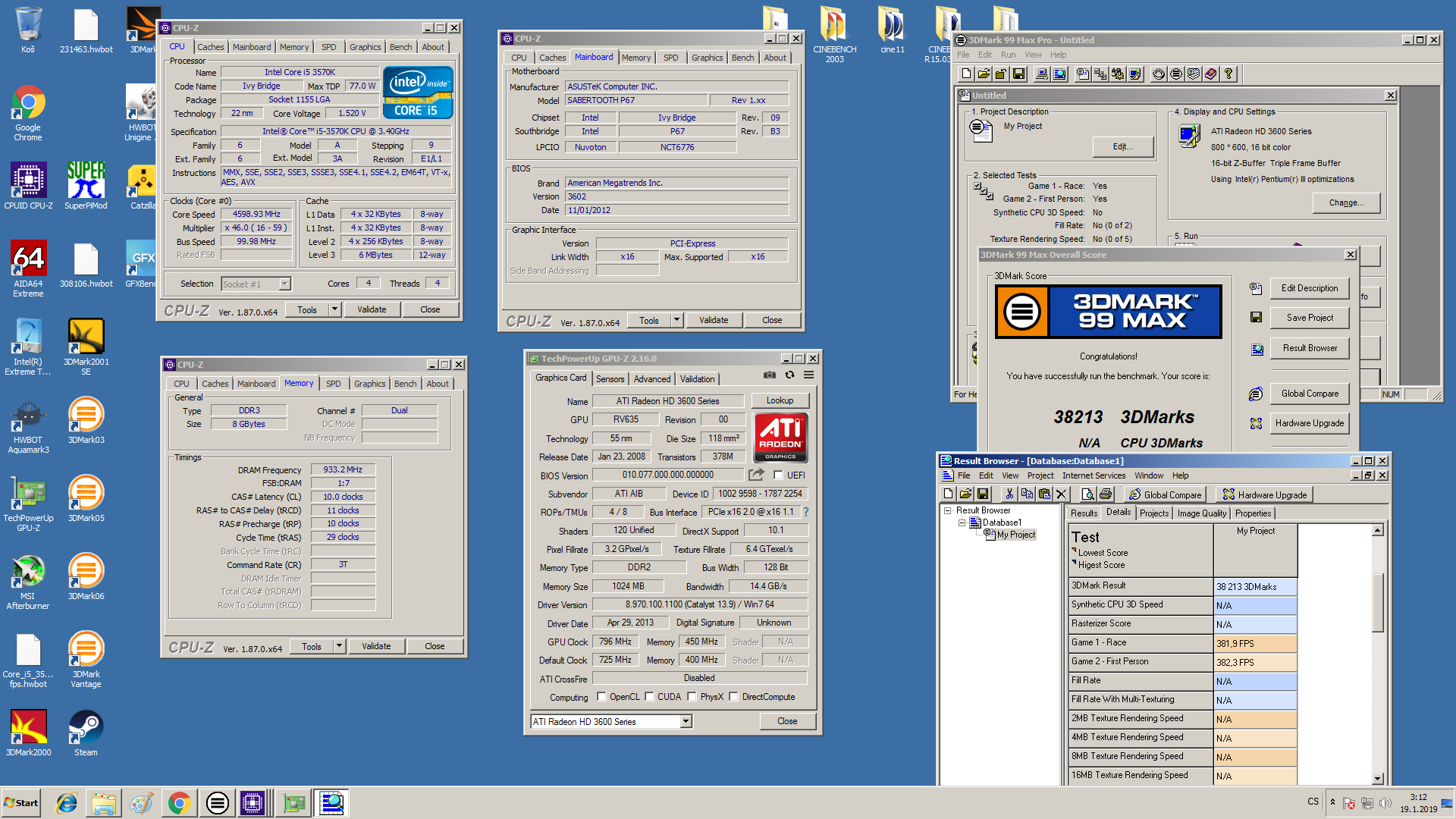Viewport: 1456px width, 819px height.
Task: Click the purple help book icon in 3DMark 99
Action: [x=1211, y=74]
